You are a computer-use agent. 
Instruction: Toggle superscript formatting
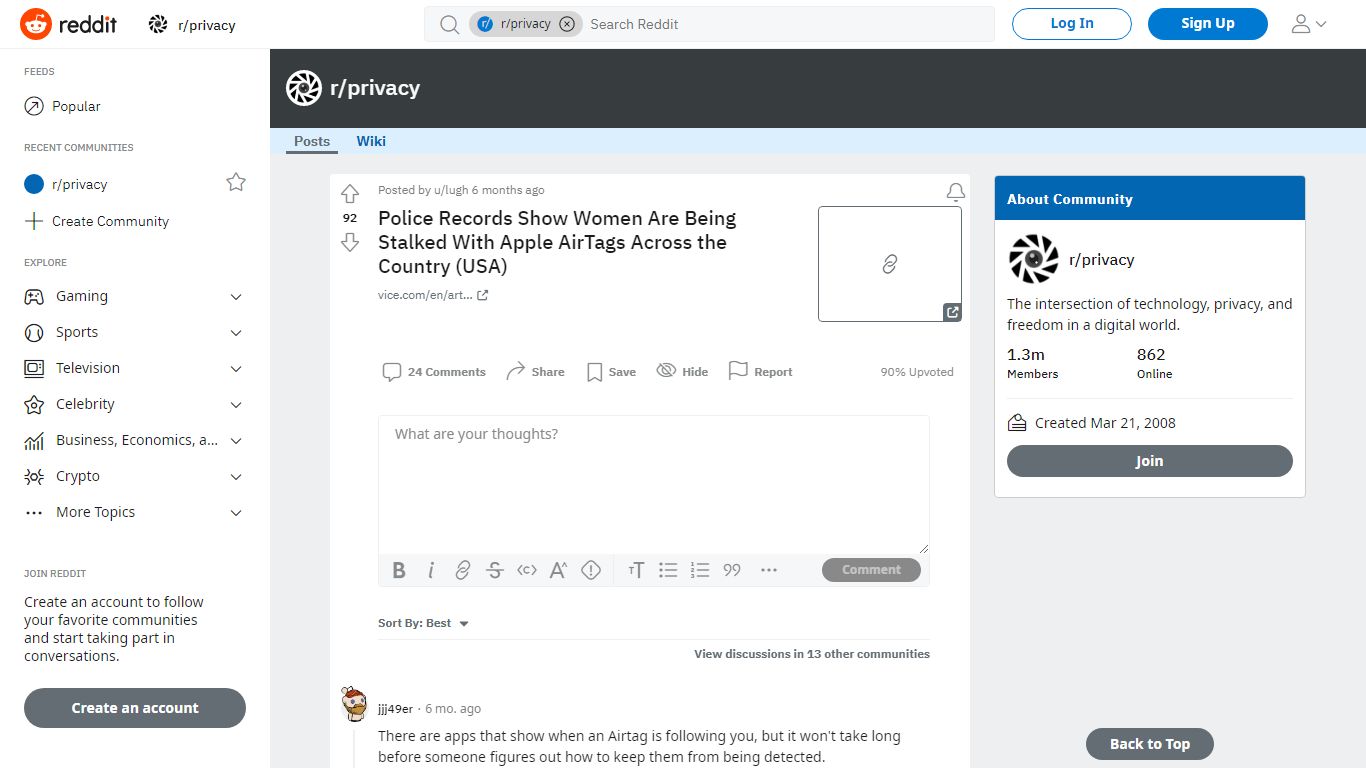coord(559,570)
